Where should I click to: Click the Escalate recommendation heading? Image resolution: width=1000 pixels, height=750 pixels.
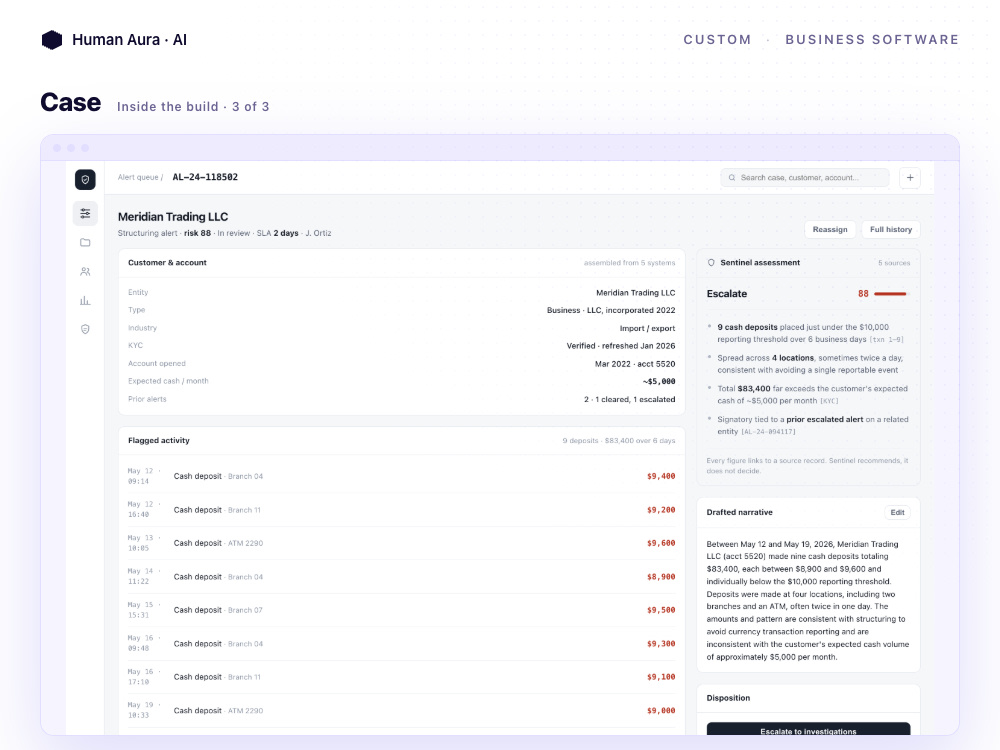[726, 294]
